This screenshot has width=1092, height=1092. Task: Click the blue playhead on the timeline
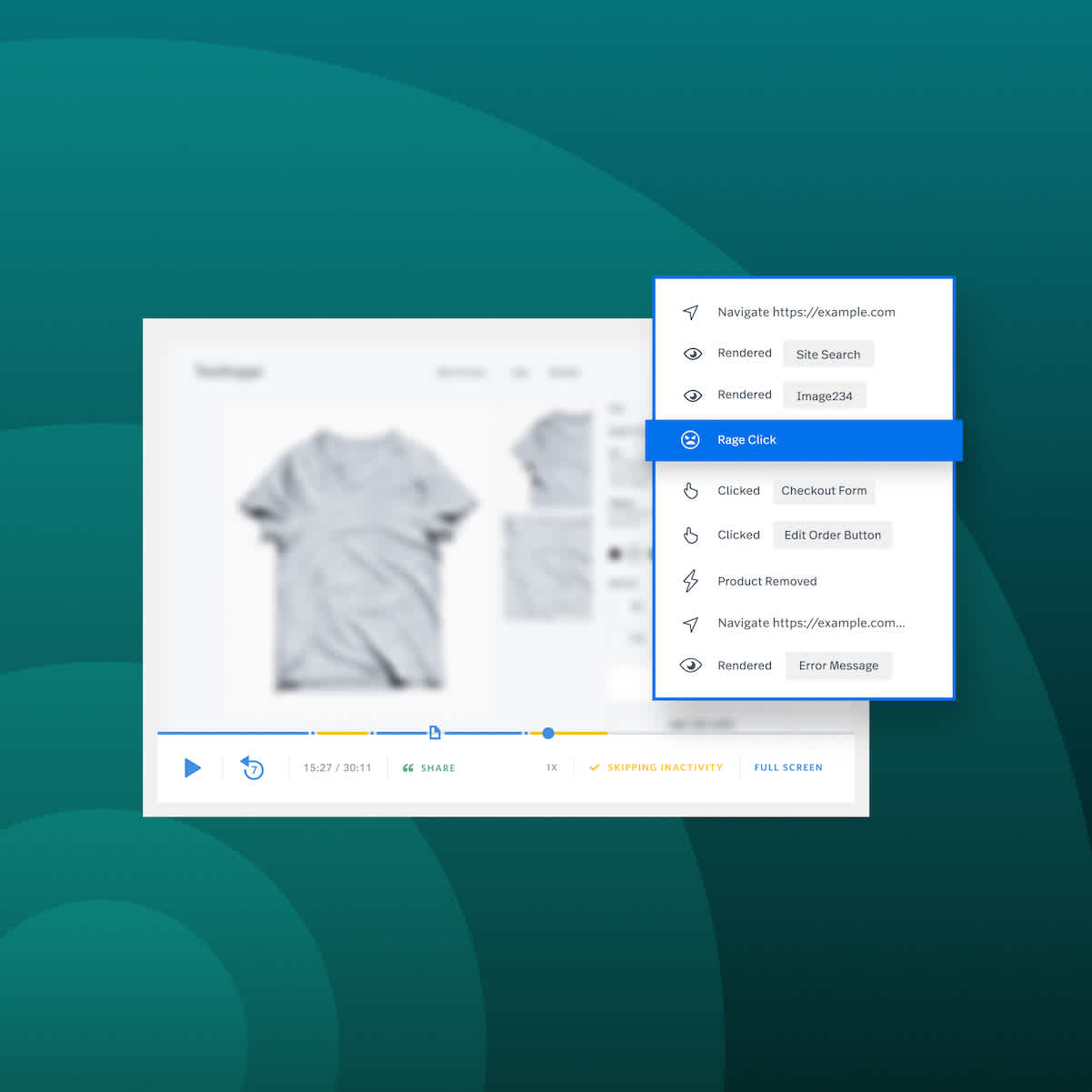[x=548, y=733]
